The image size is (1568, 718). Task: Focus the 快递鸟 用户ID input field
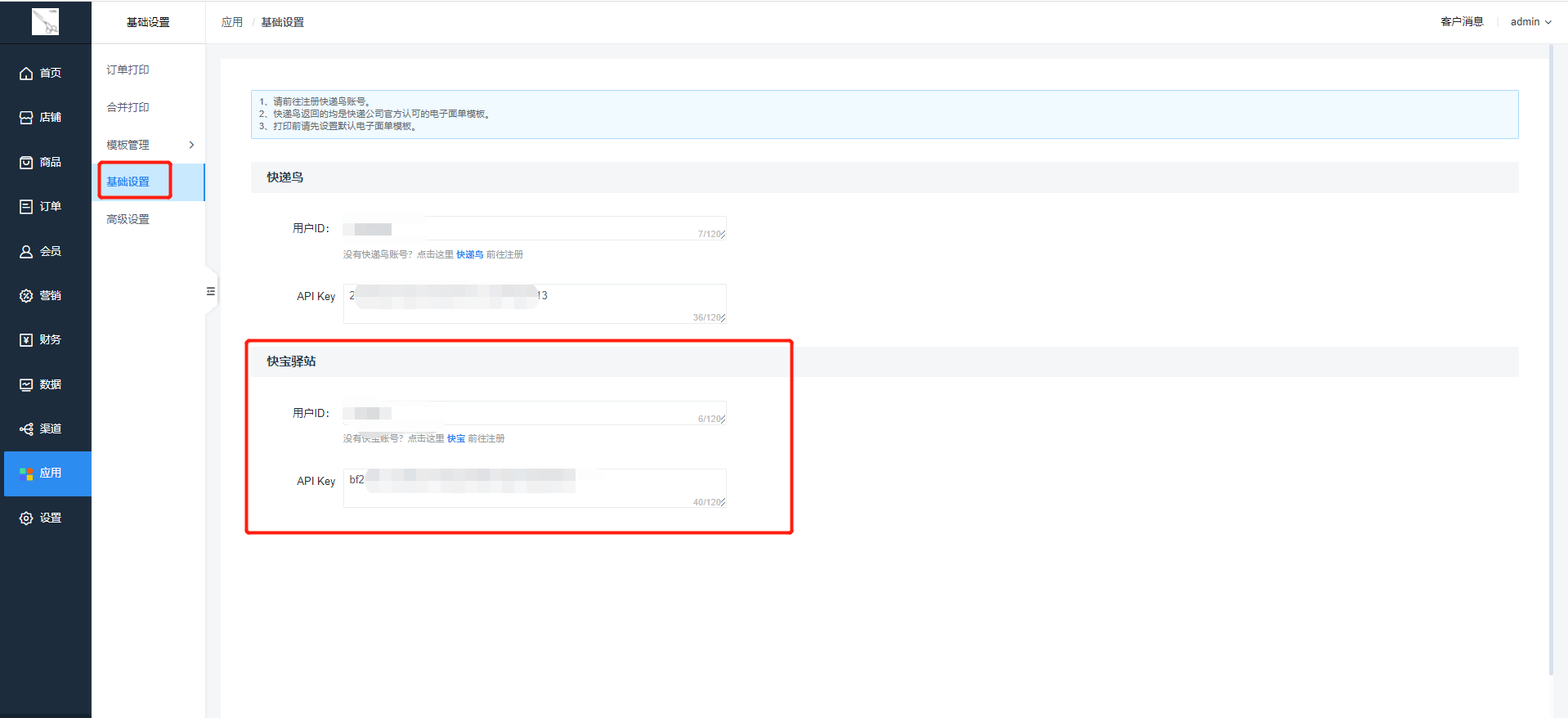pyautogui.click(x=534, y=228)
